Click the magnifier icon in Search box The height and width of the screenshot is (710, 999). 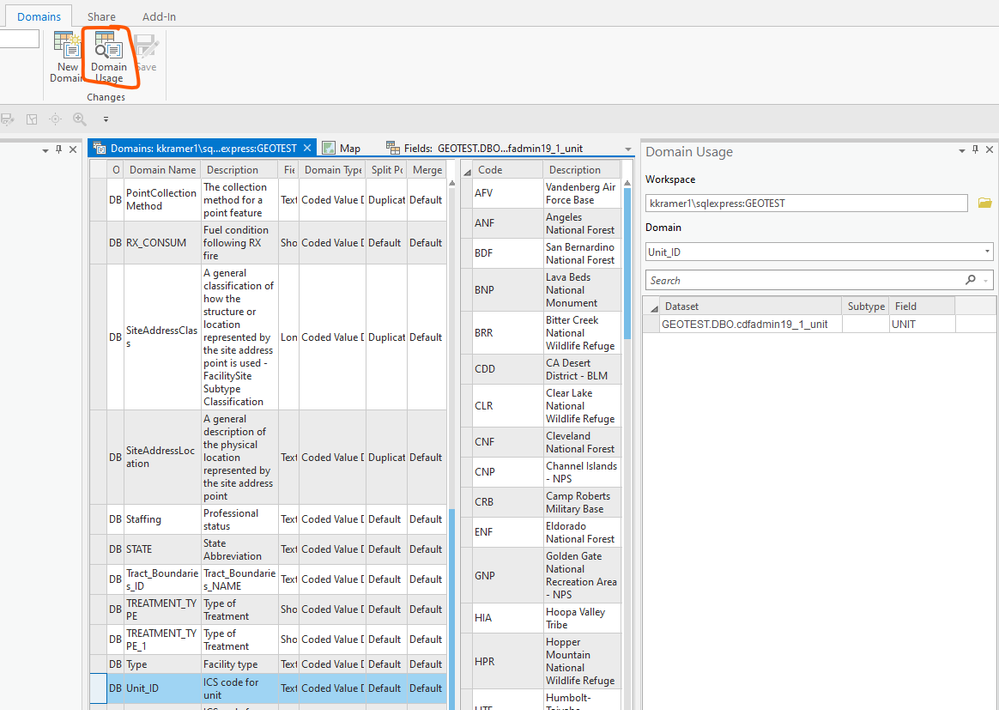(970, 281)
